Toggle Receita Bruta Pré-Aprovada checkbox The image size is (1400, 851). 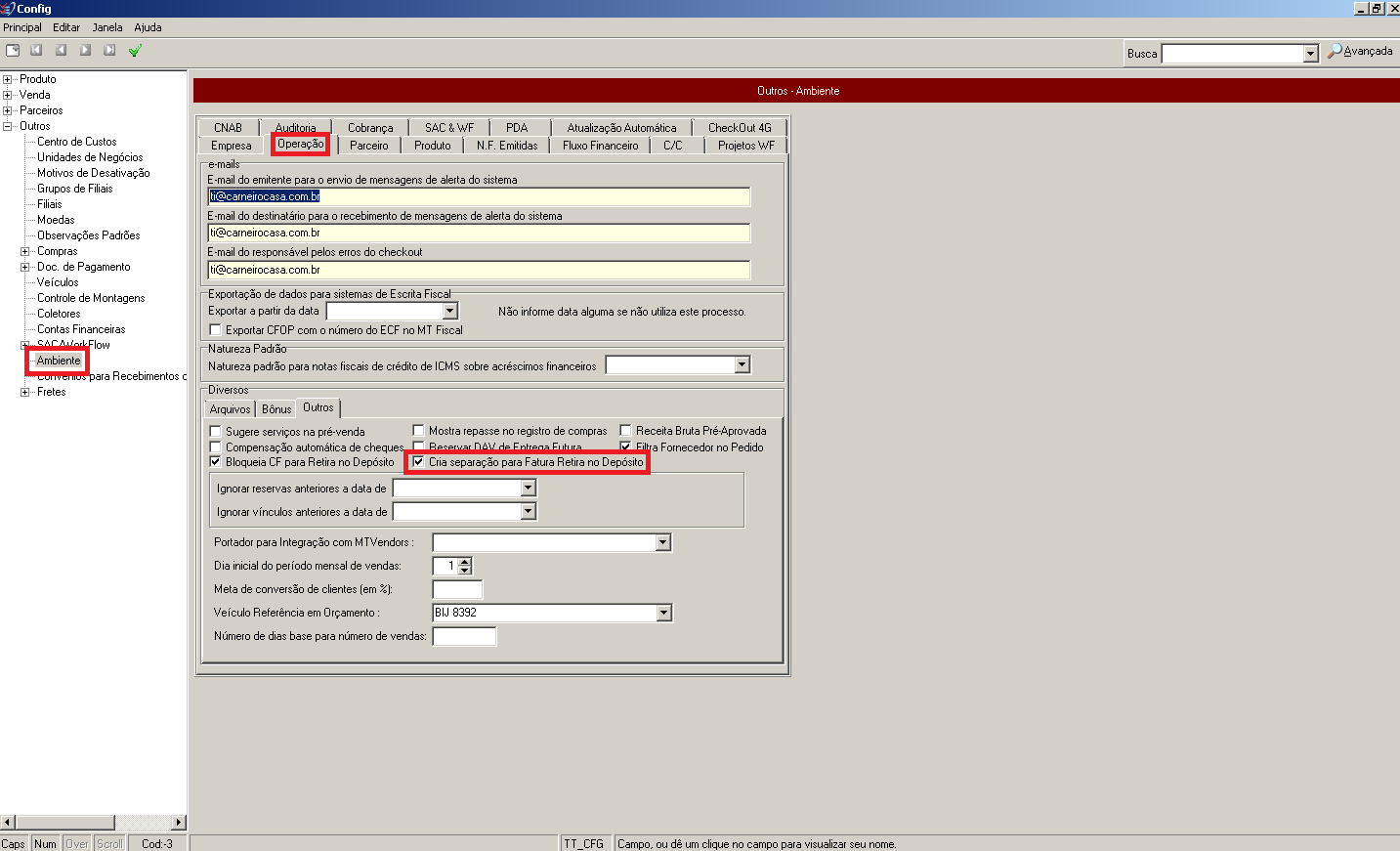point(626,431)
